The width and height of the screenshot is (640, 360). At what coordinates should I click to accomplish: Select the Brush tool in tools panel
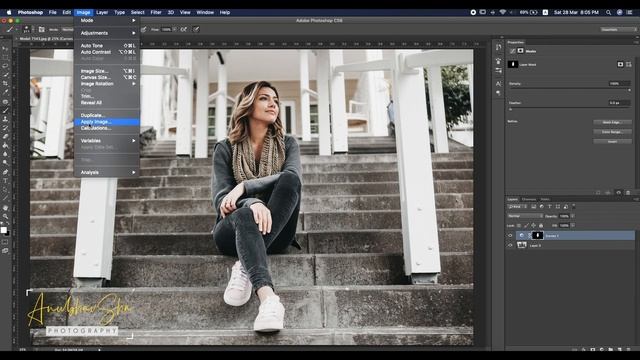click(5, 110)
